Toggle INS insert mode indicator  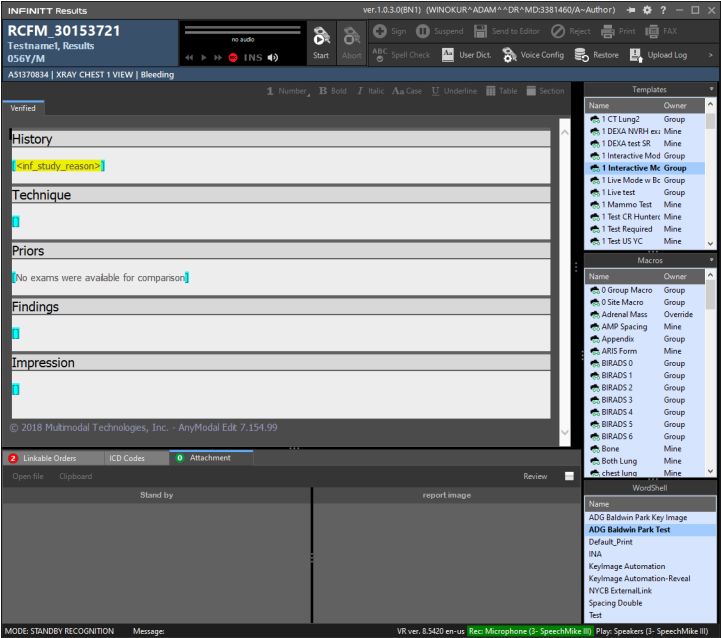(x=253, y=58)
